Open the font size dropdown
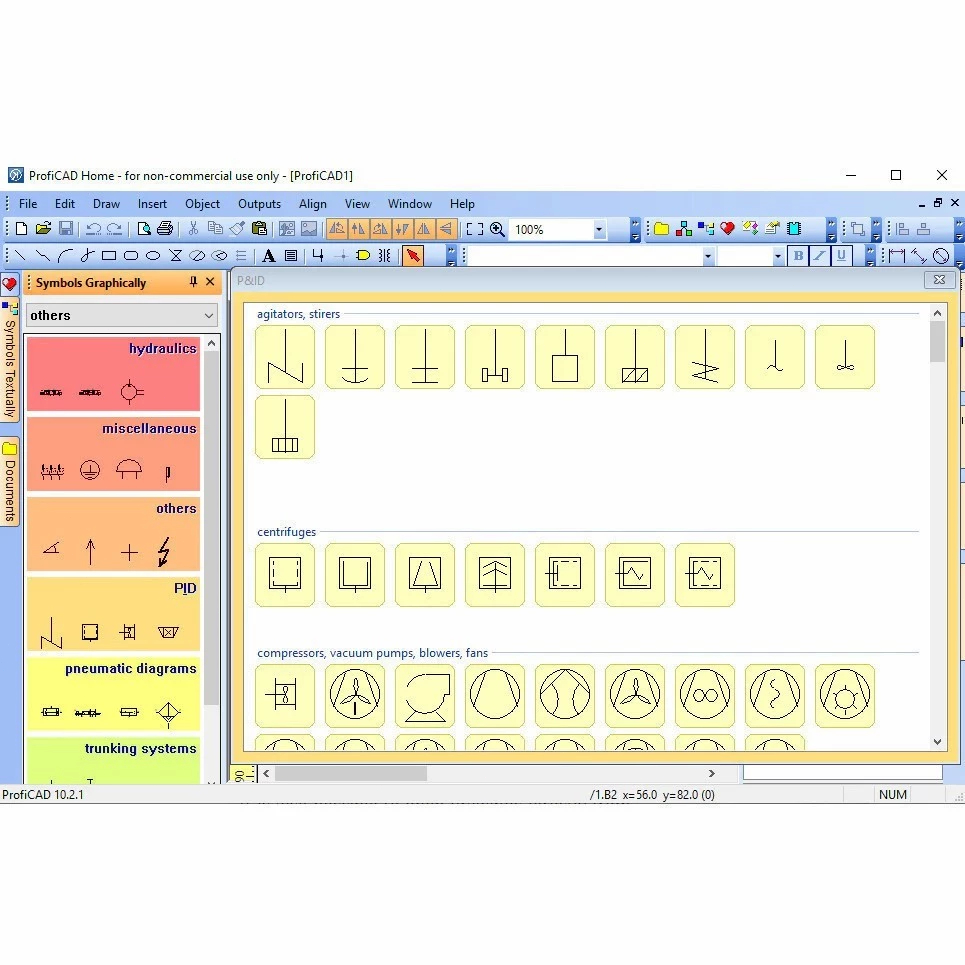The image size is (965, 965). [x=778, y=255]
